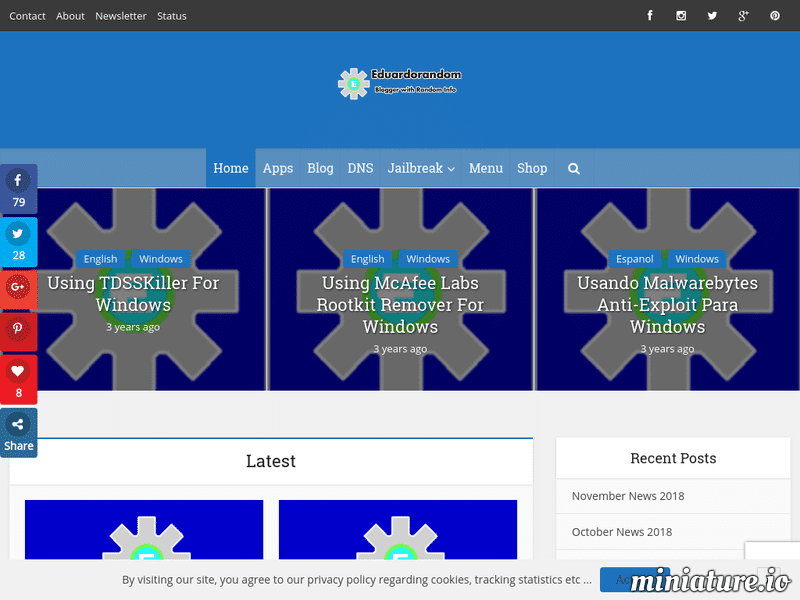Screen dimensions: 800x600
Task: Click the Espanol category tag
Action: (635, 259)
